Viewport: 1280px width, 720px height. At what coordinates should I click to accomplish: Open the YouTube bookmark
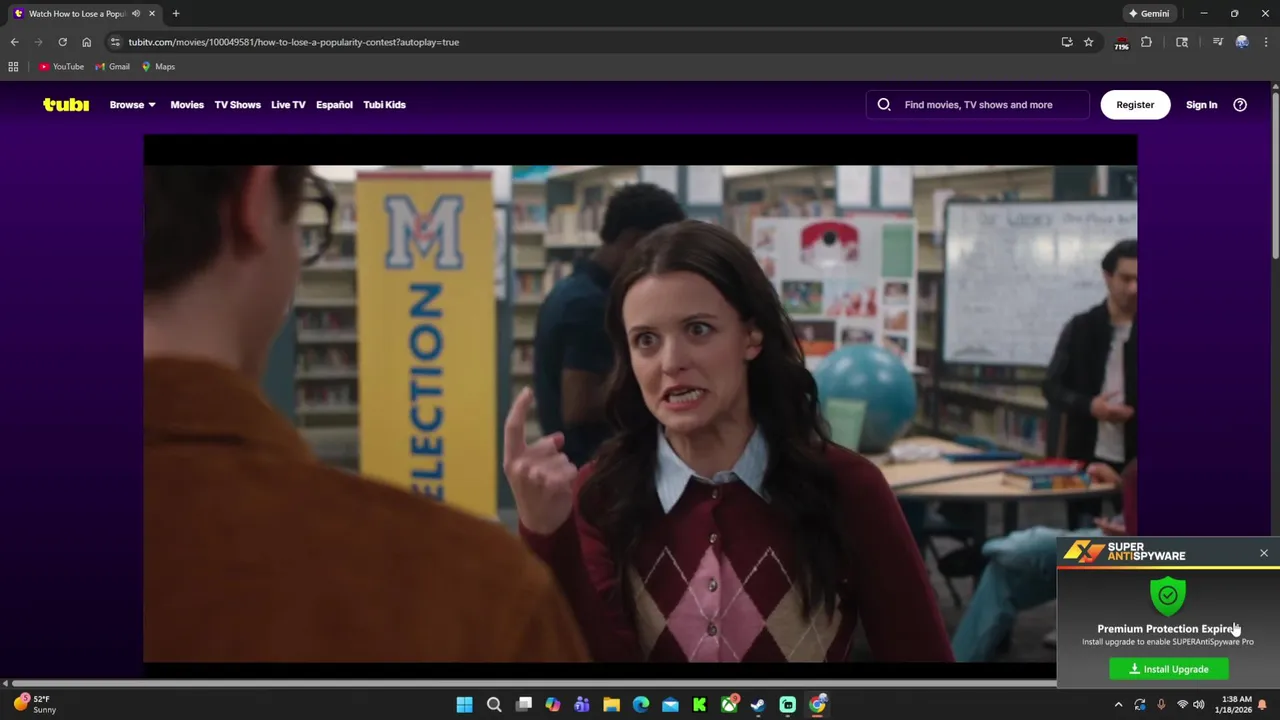tap(61, 67)
